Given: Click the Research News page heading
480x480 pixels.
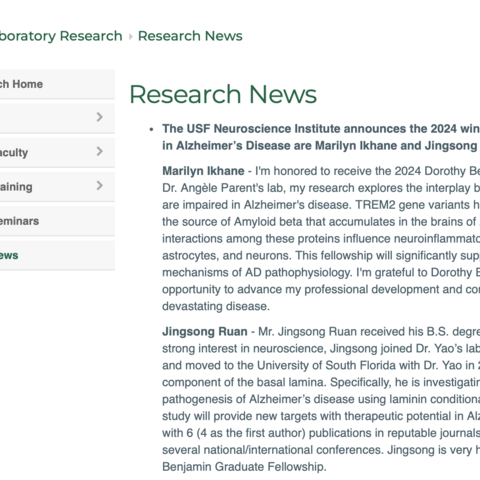Looking at the screenshot, I should click(x=223, y=94).
